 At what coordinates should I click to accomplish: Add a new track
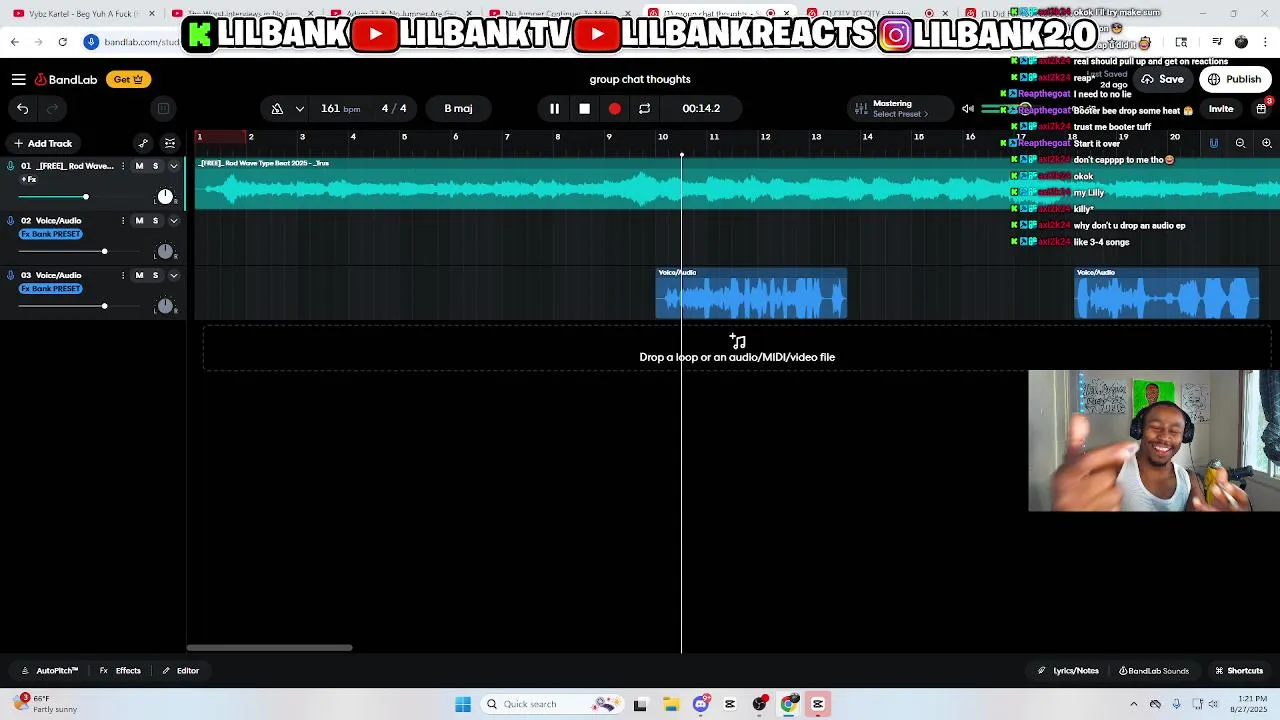(x=43, y=143)
